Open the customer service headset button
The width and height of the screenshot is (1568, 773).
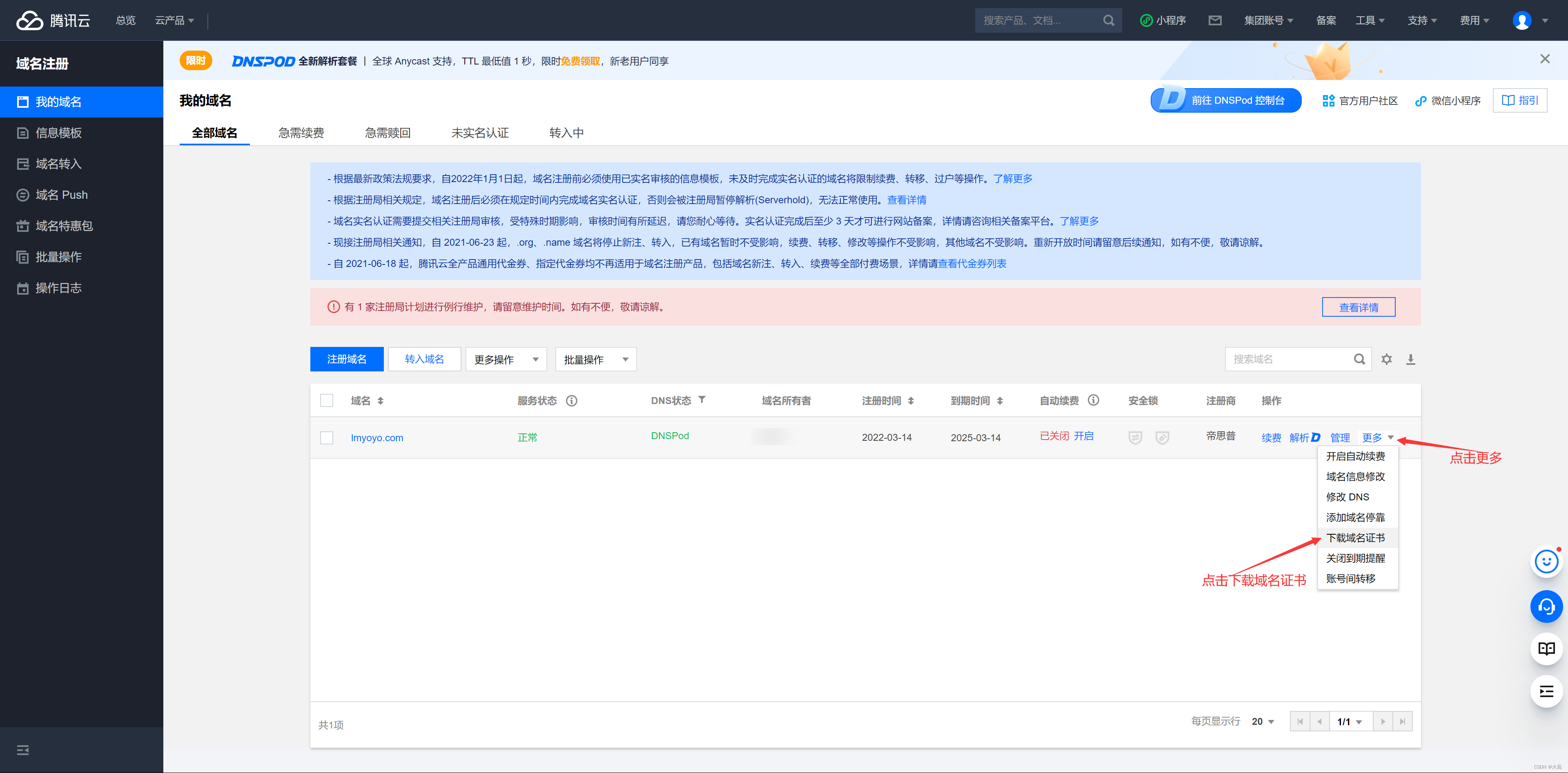1546,606
